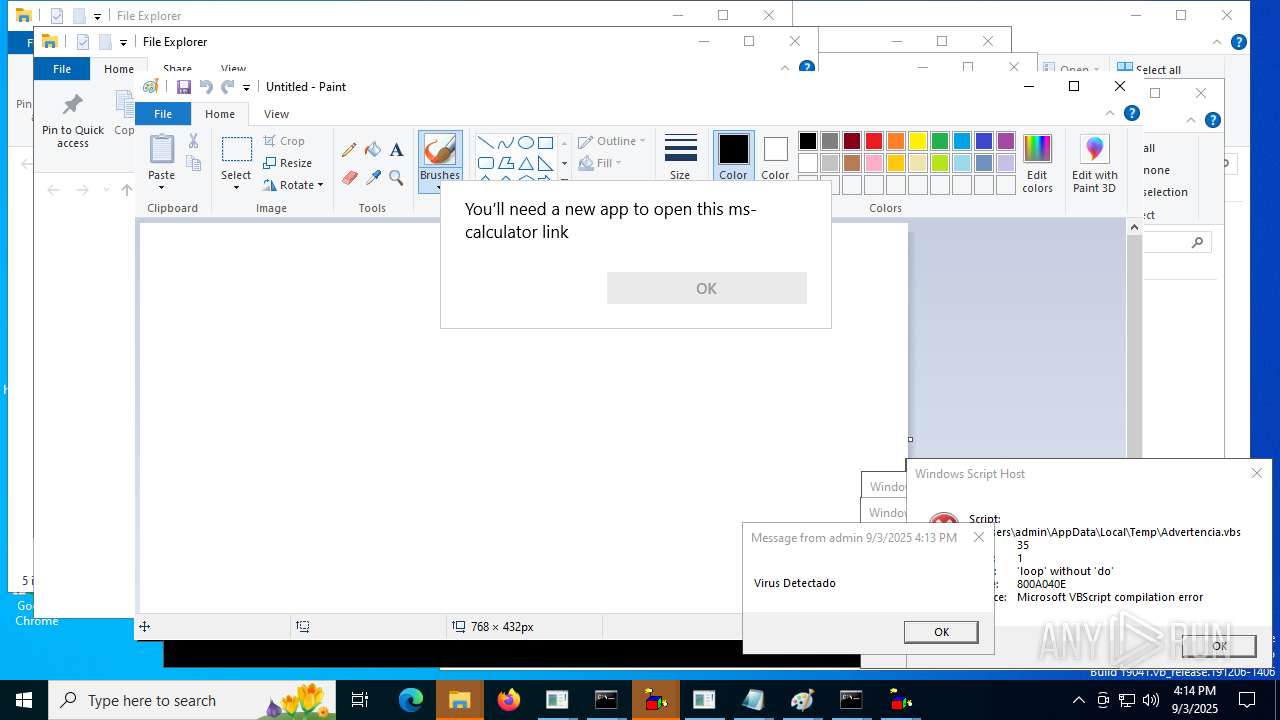Select the Fill with color bucket tool
1280x720 pixels.
tap(373, 150)
